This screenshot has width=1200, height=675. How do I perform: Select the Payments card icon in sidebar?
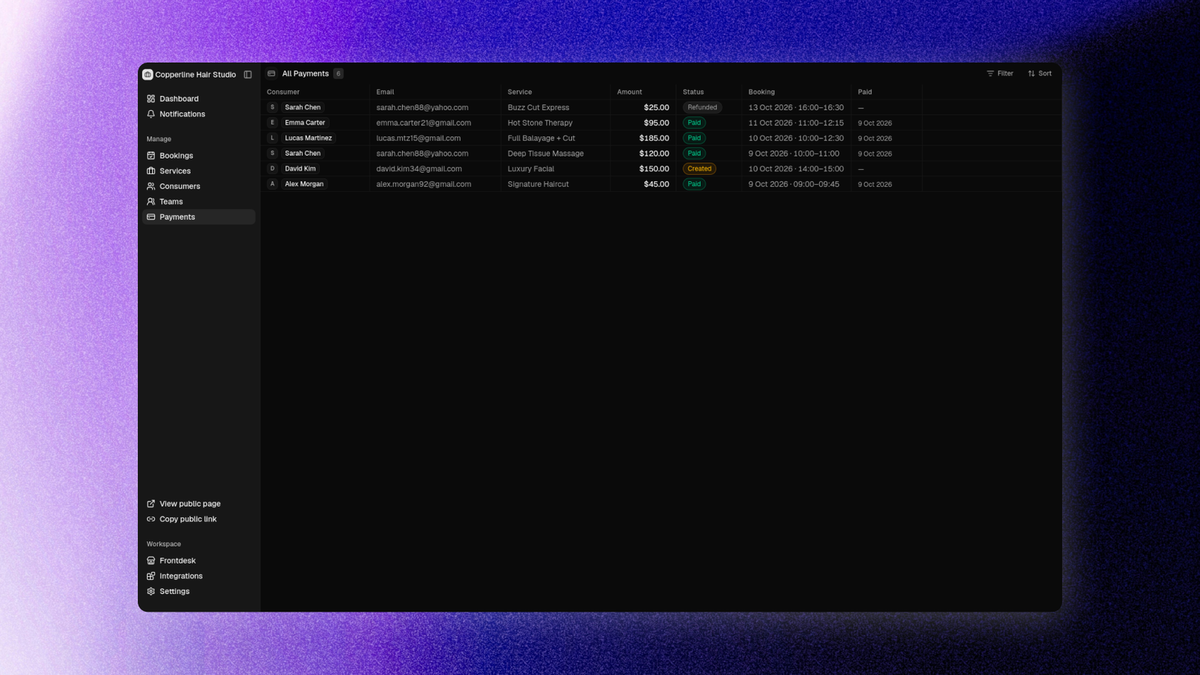(x=151, y=217)
